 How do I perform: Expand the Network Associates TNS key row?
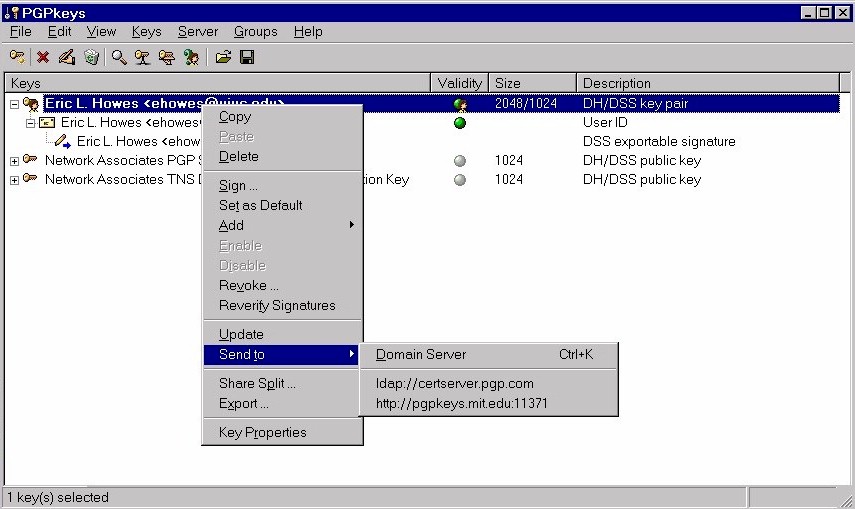coord(15,180)
